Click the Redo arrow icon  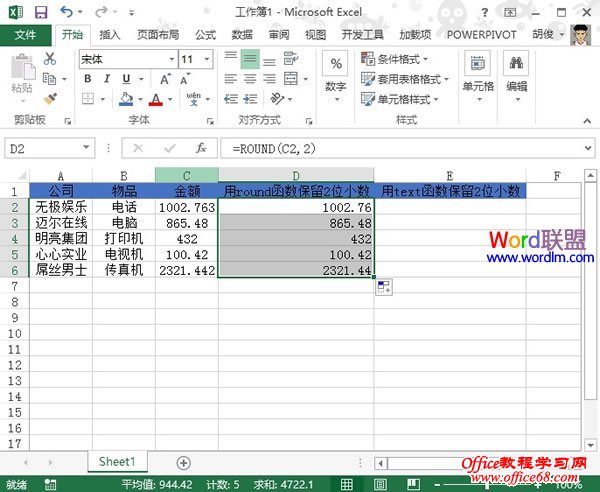pyautogui.click(x=101, y=12)
